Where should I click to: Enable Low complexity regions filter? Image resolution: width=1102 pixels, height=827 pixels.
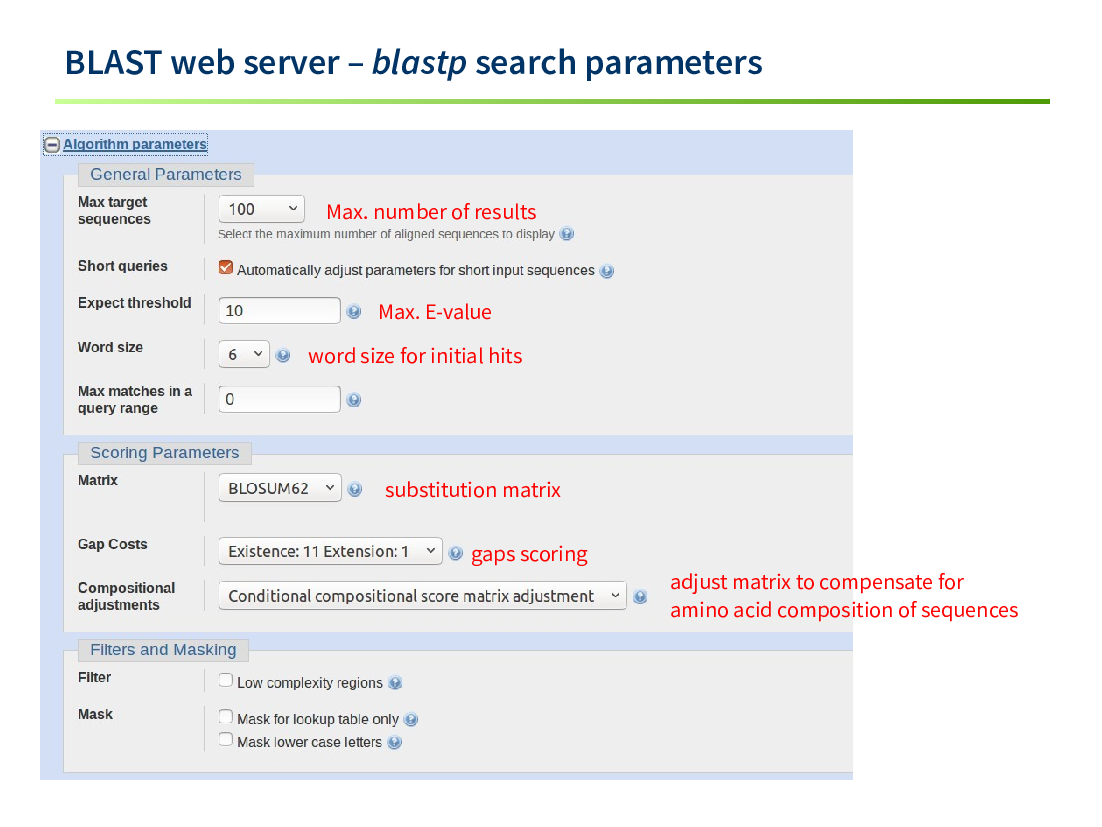point(226,680)
